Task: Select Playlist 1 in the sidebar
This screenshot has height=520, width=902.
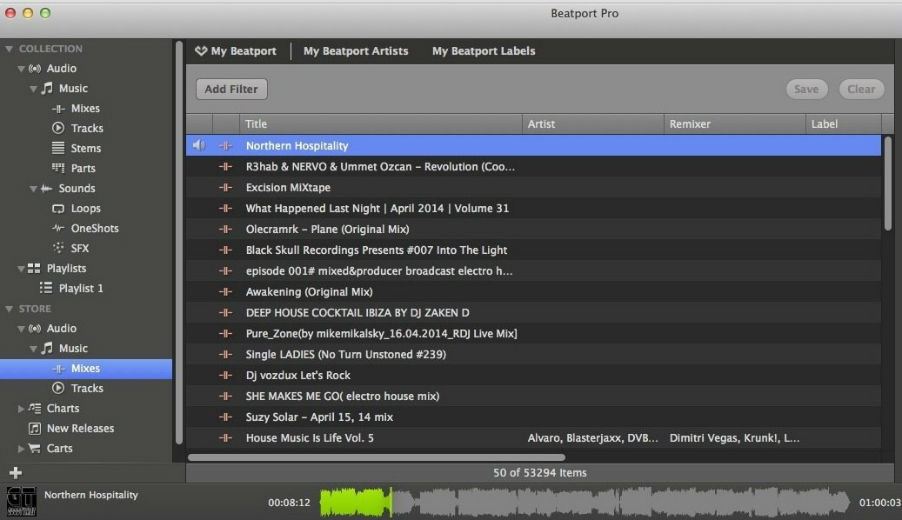Action: point(81,288)
